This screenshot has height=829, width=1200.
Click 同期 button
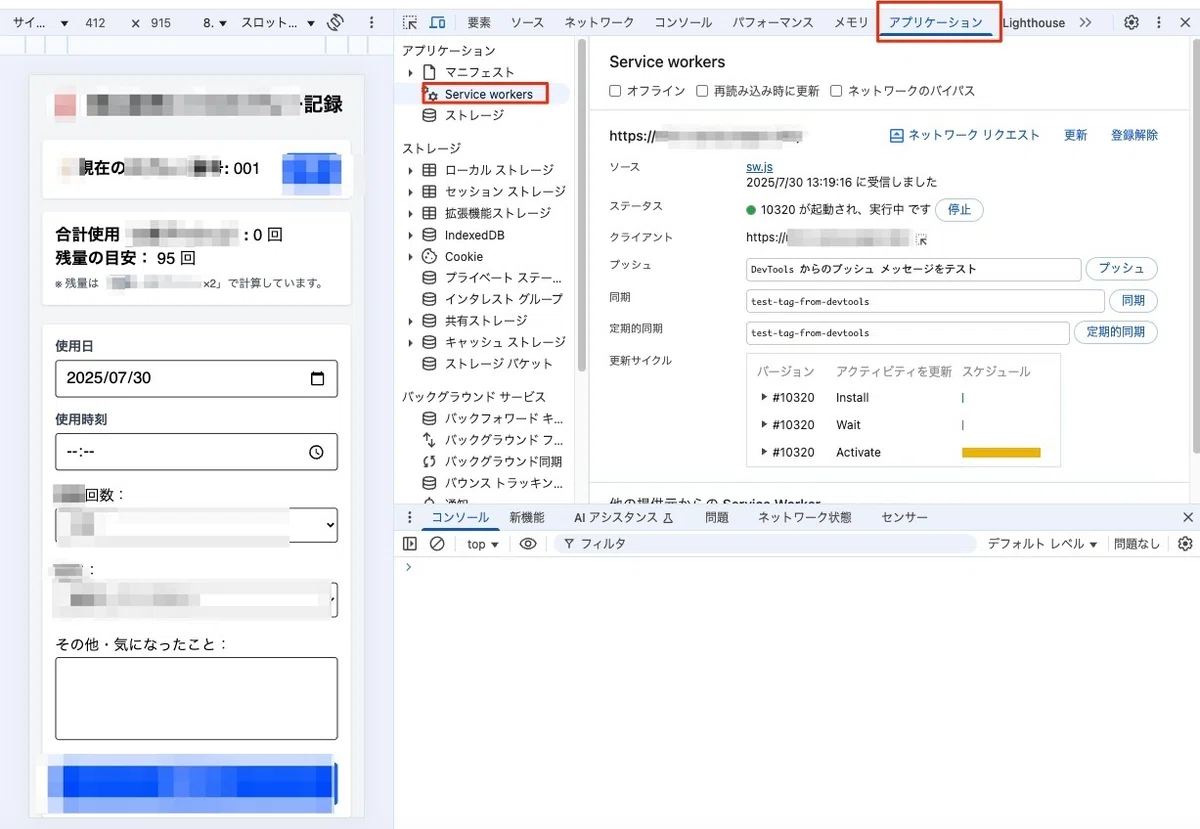[x=1133, y=300]
